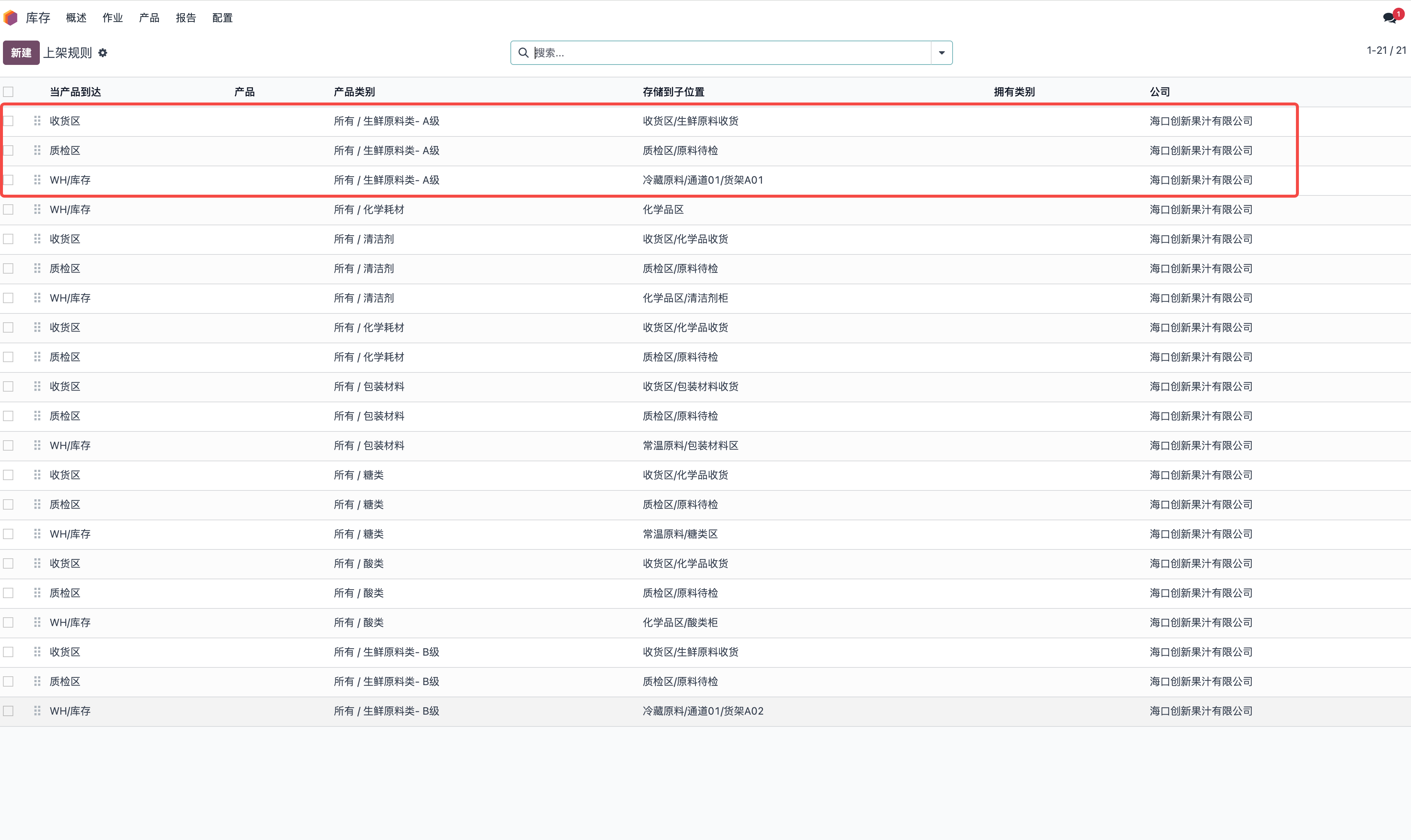Open the 概述 menu
The image size is (1411, 840).
(x=76, y=18)
